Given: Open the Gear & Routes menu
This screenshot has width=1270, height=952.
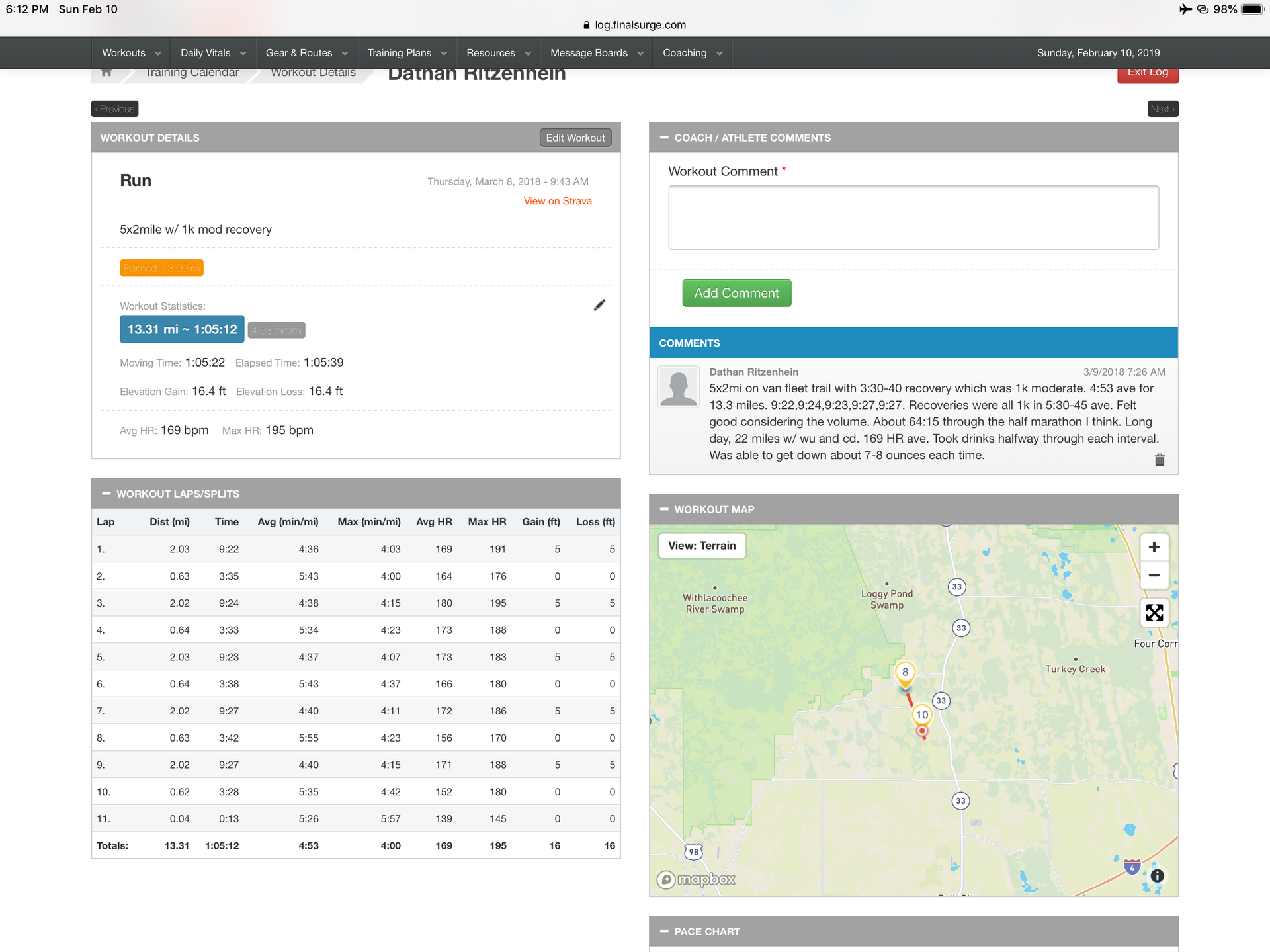Looking at the screenshot, I should 306,53.
